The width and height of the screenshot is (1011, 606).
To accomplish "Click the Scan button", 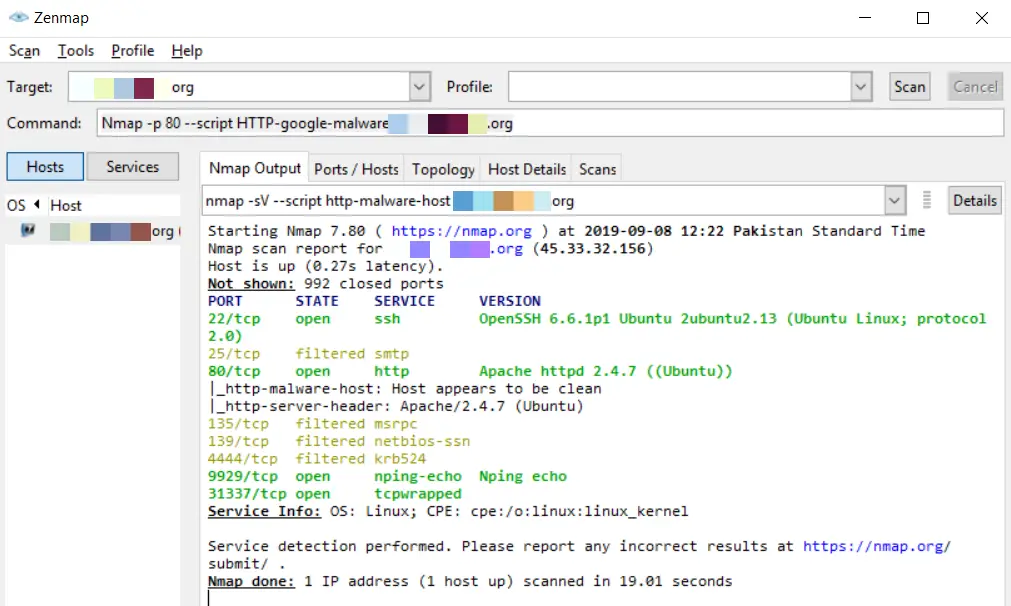I will click(x=909, y=87).
